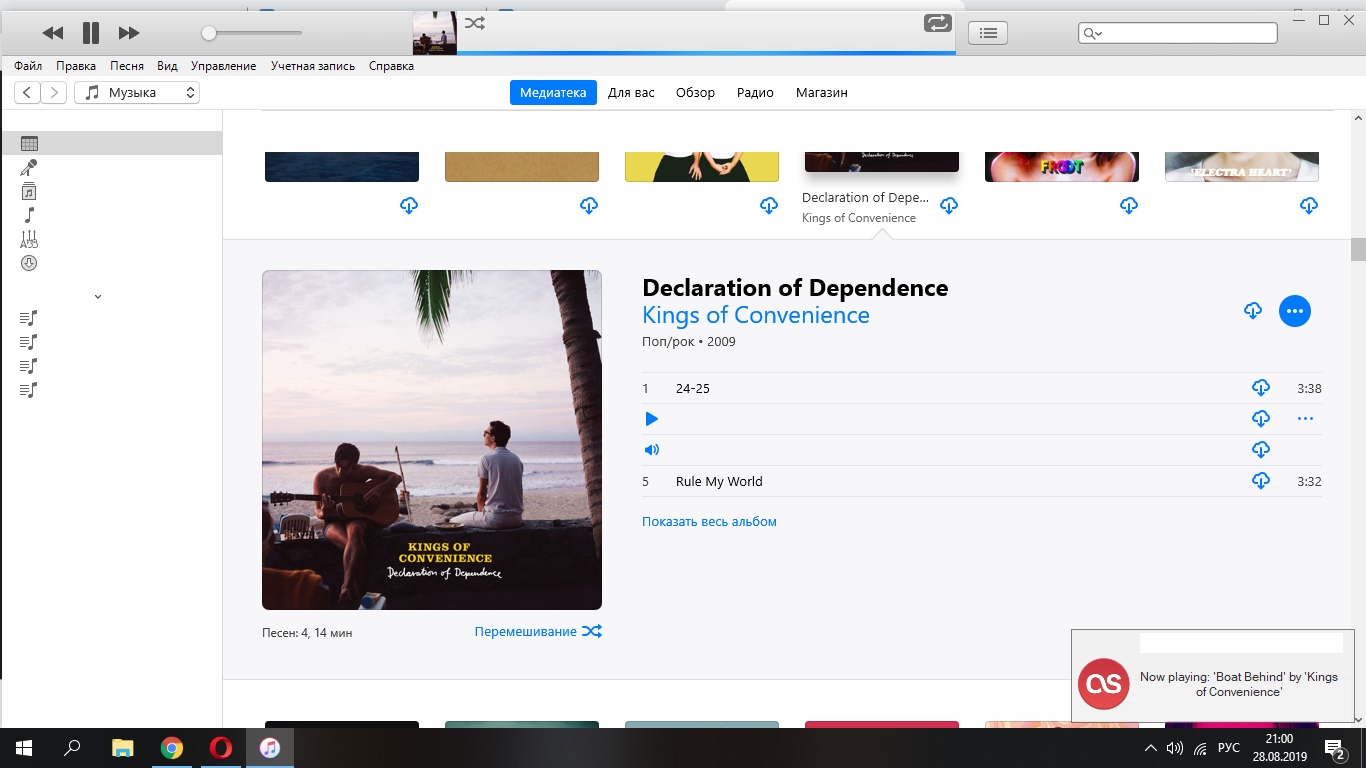Open the Вид menu

pos(168,66)
